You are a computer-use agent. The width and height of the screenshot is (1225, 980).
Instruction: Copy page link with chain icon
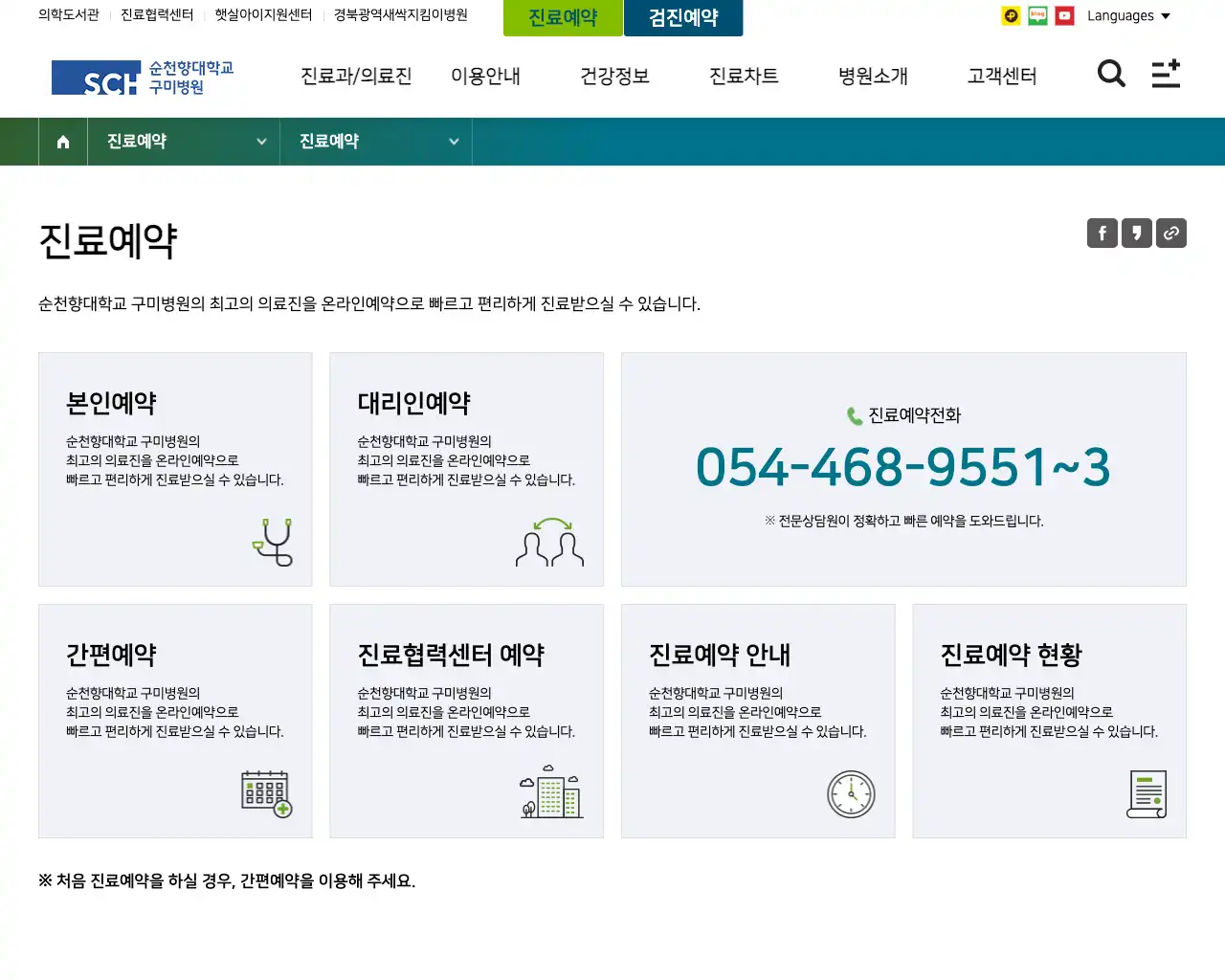pos(1171,233)
